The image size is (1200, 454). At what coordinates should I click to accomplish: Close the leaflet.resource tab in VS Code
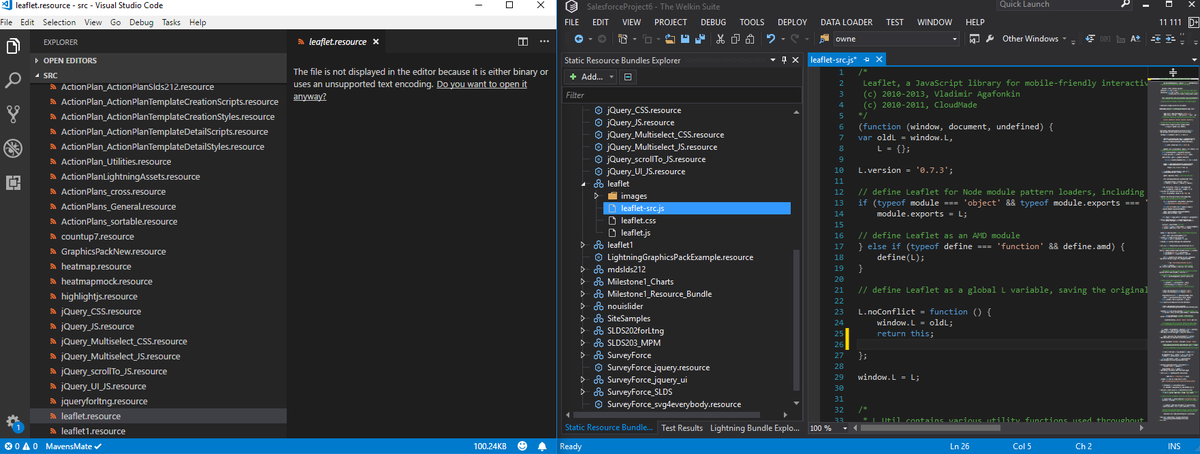(x=376, y=42)
